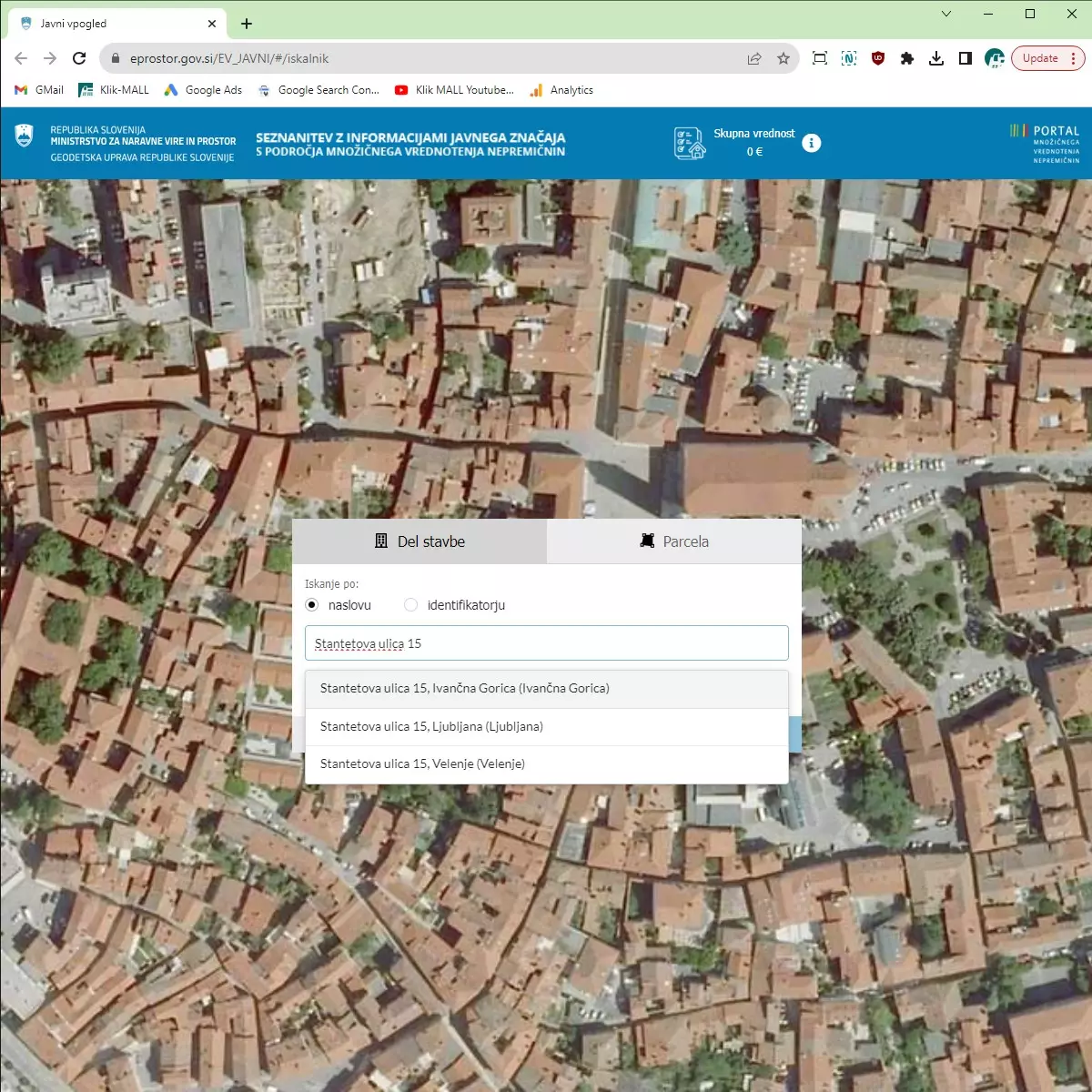This screenshot has height=1092, width=1092.
Task: Click the address search input field
Action: (x=546, y=643)
